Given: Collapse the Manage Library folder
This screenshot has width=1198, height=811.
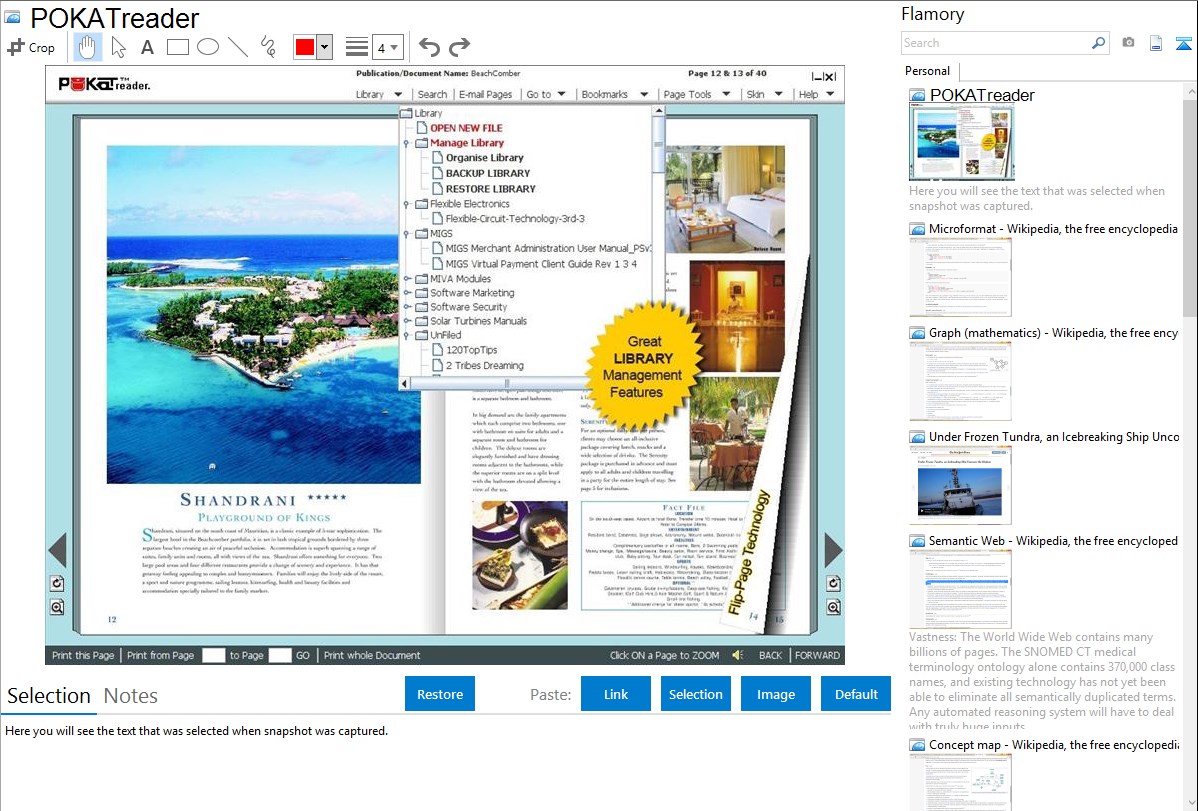Looking at the screenshot, I should coord(406,143).
